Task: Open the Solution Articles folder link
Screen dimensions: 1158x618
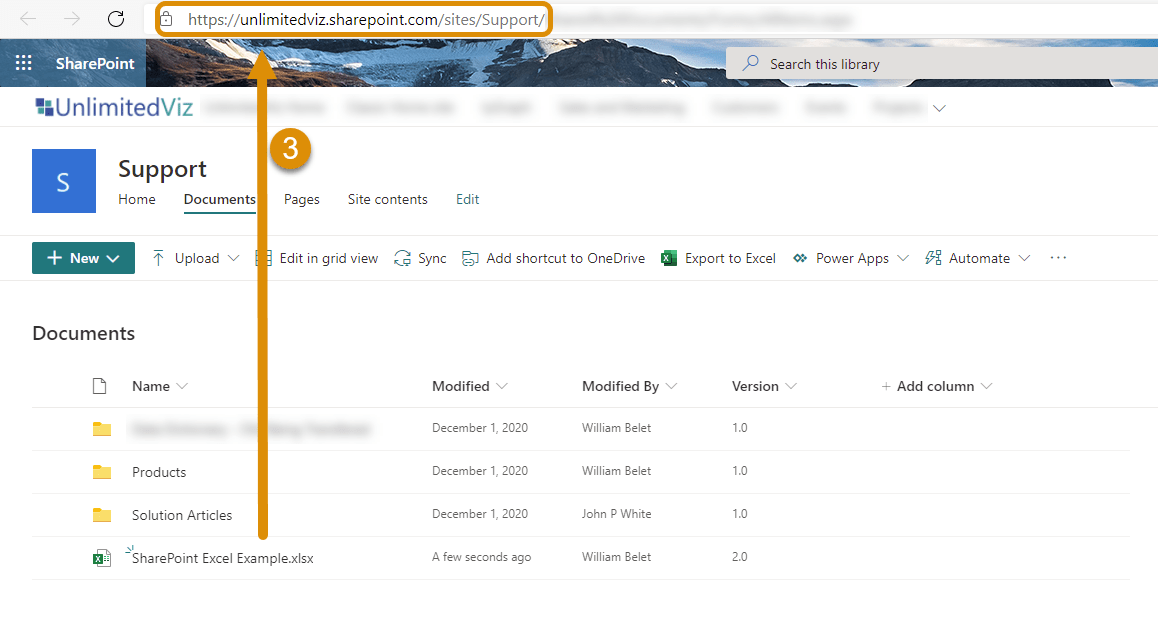Action: [x=181, y=514]
